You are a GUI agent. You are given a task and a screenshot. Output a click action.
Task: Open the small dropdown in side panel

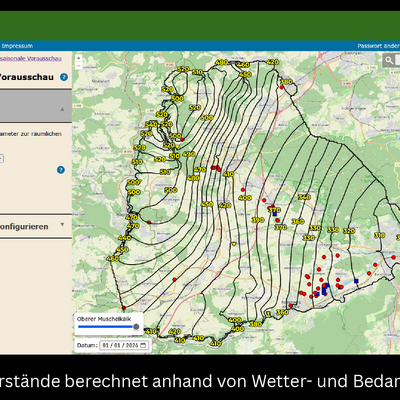pos(1,159)
